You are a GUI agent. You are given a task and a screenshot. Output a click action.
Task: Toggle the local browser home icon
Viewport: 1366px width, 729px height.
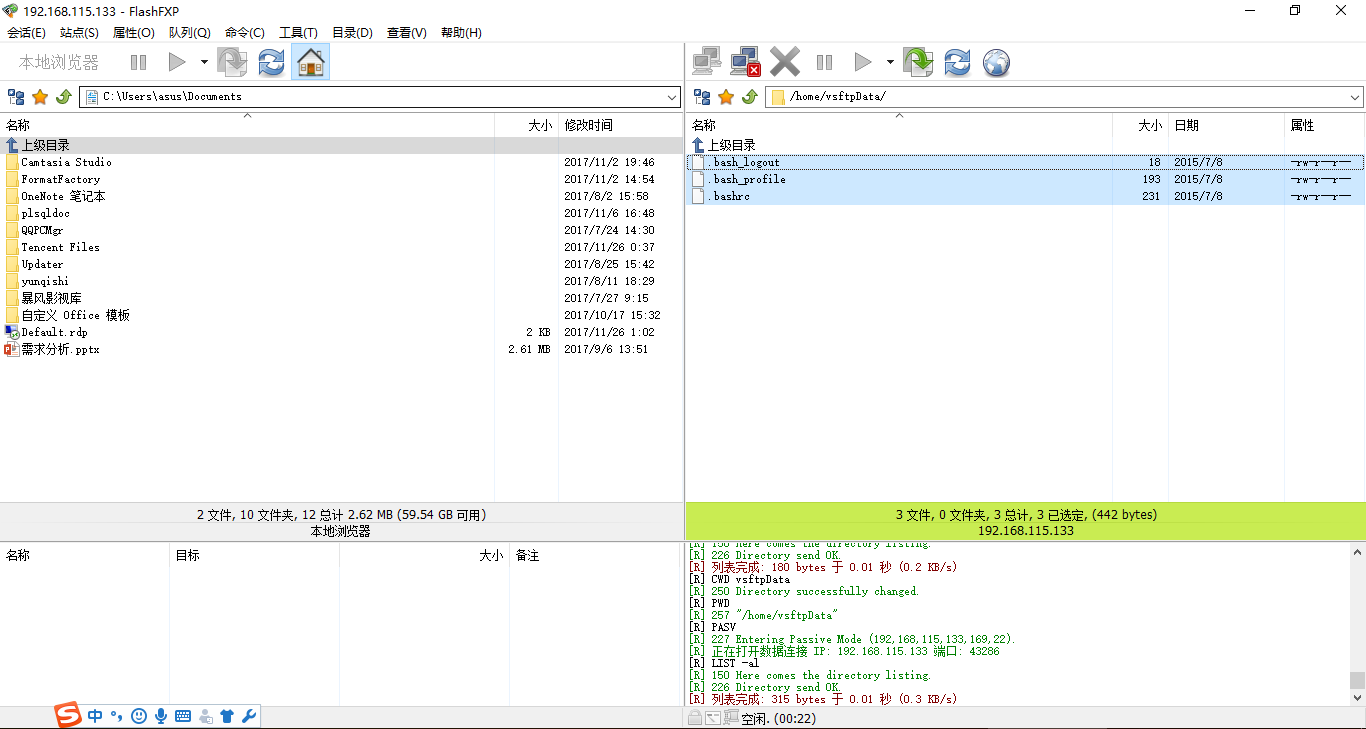click(x=310, y=62)
